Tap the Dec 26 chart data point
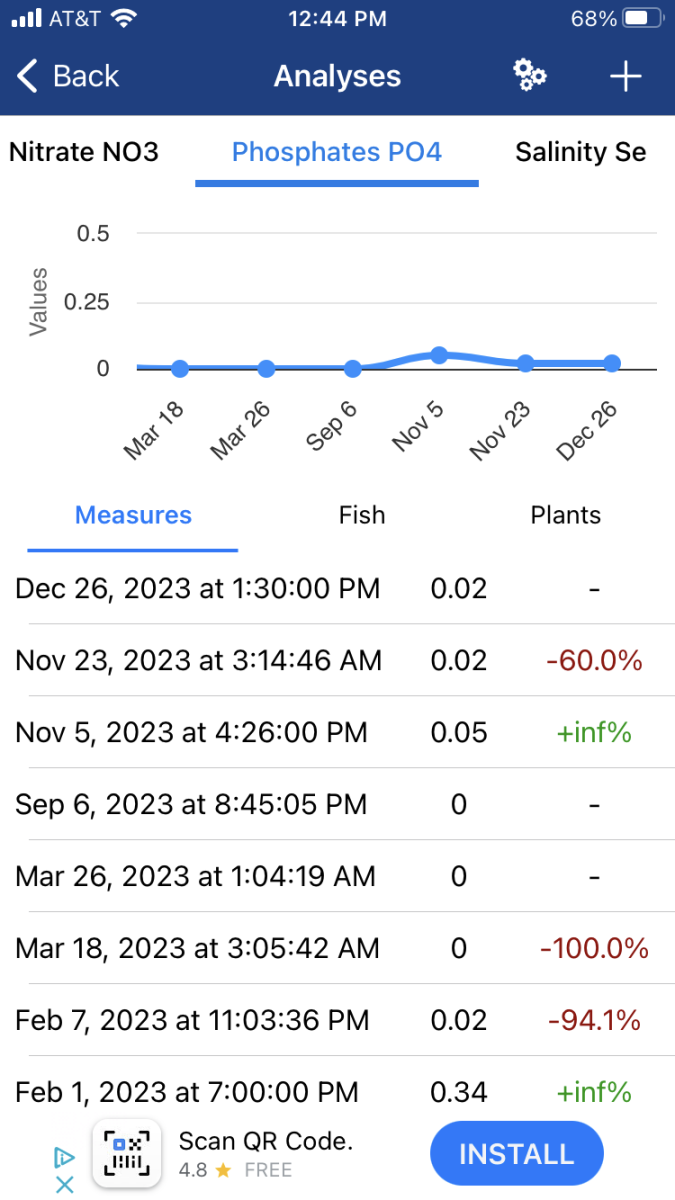675x1200 pixels. [611, 364]
